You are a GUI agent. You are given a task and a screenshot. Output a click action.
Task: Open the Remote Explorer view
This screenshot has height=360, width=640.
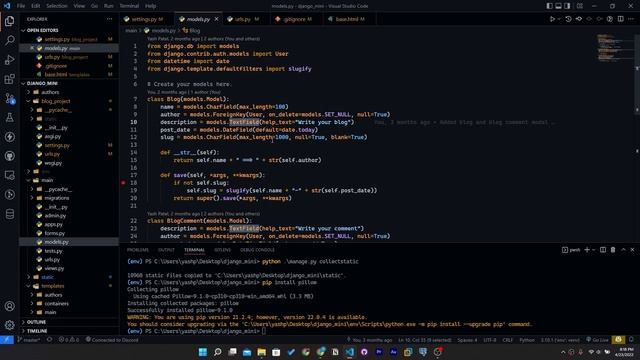(x=9, y=176)
